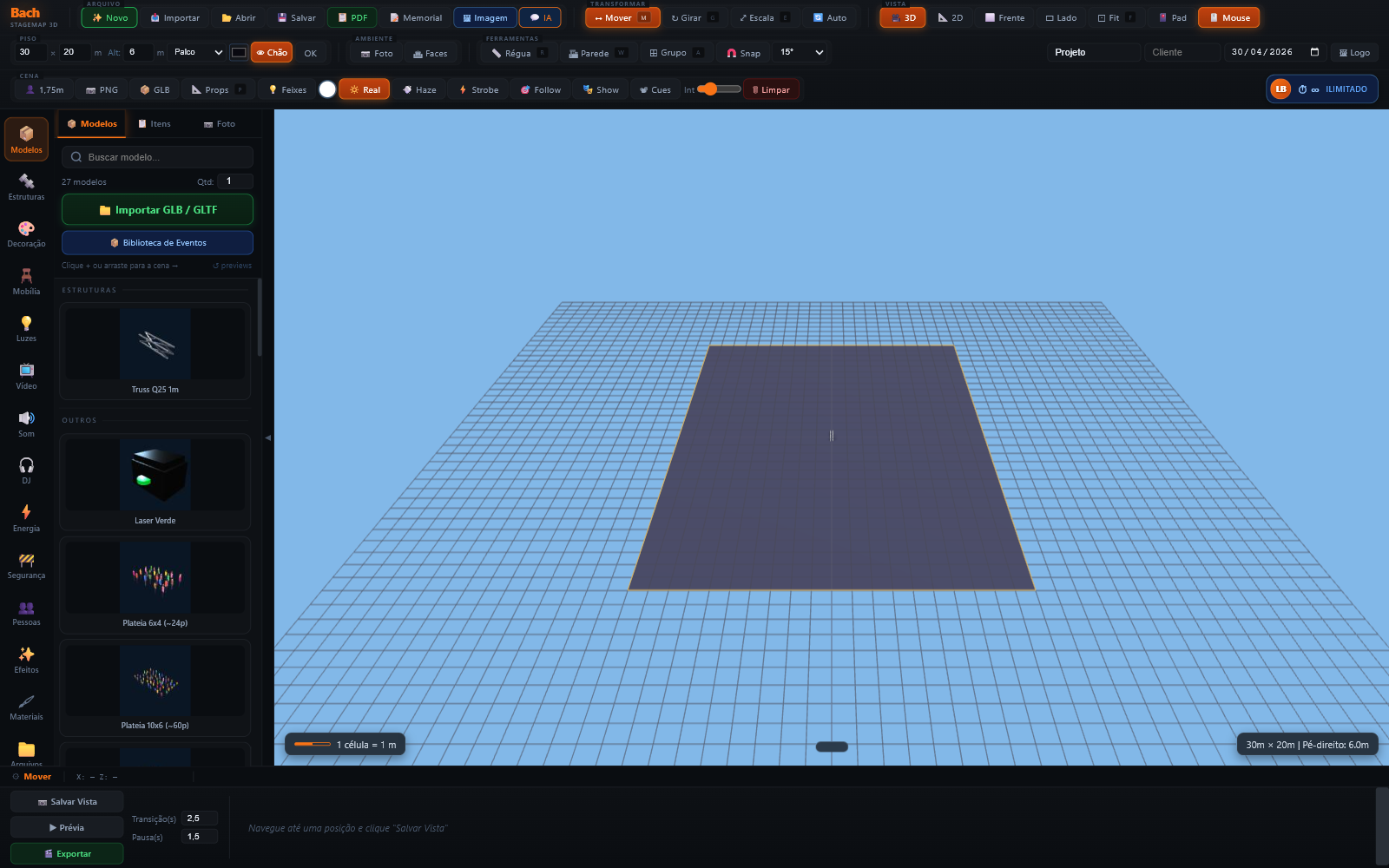Switch to Lado view
This screenshot has height=868, width=1389.
(1061, 17)
